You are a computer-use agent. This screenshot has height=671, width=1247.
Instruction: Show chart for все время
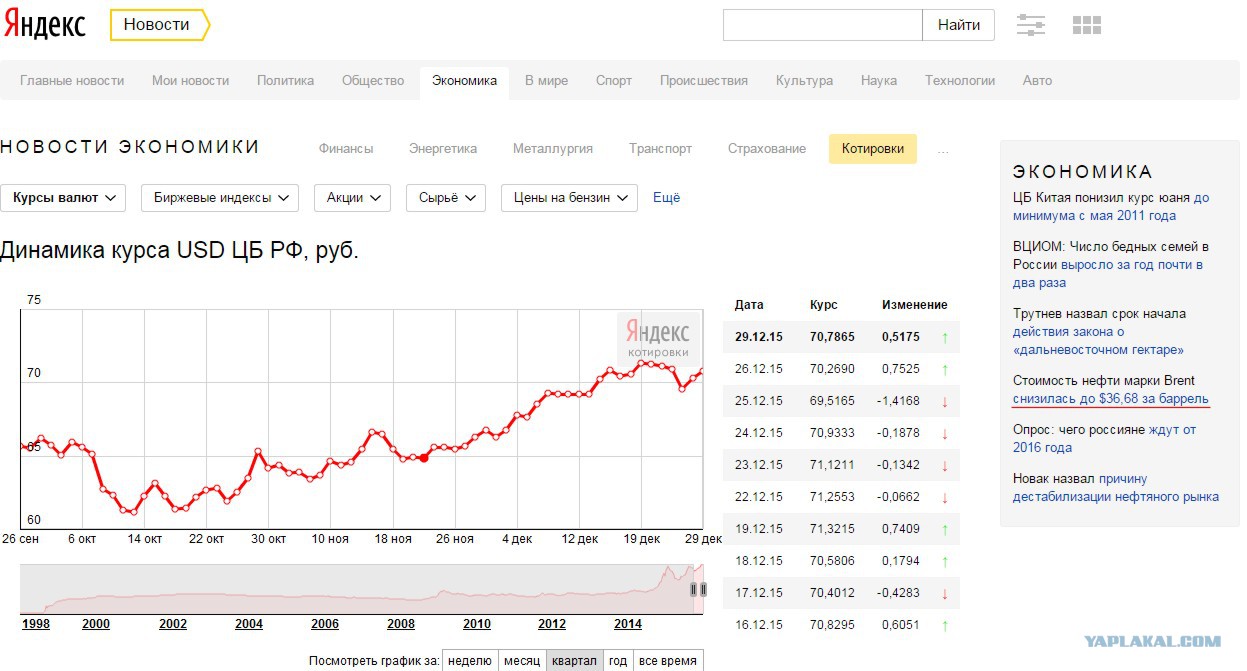668,661
